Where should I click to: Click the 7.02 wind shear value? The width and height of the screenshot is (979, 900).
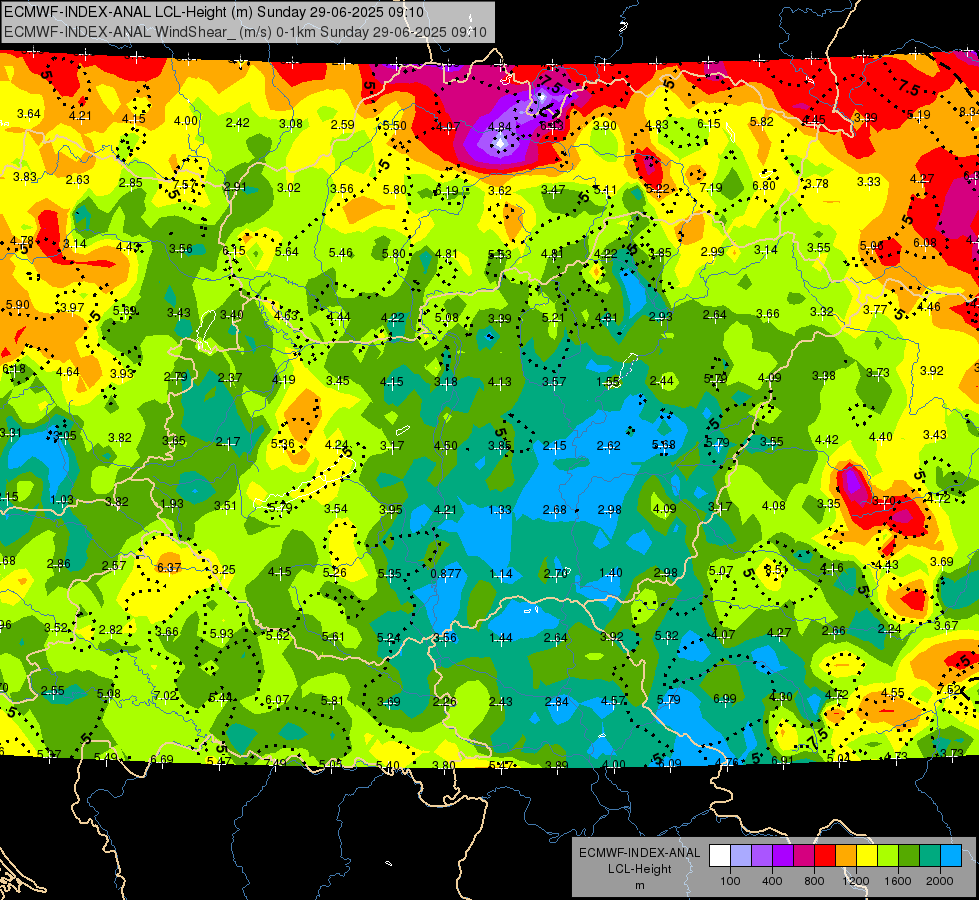coord(165,696)
